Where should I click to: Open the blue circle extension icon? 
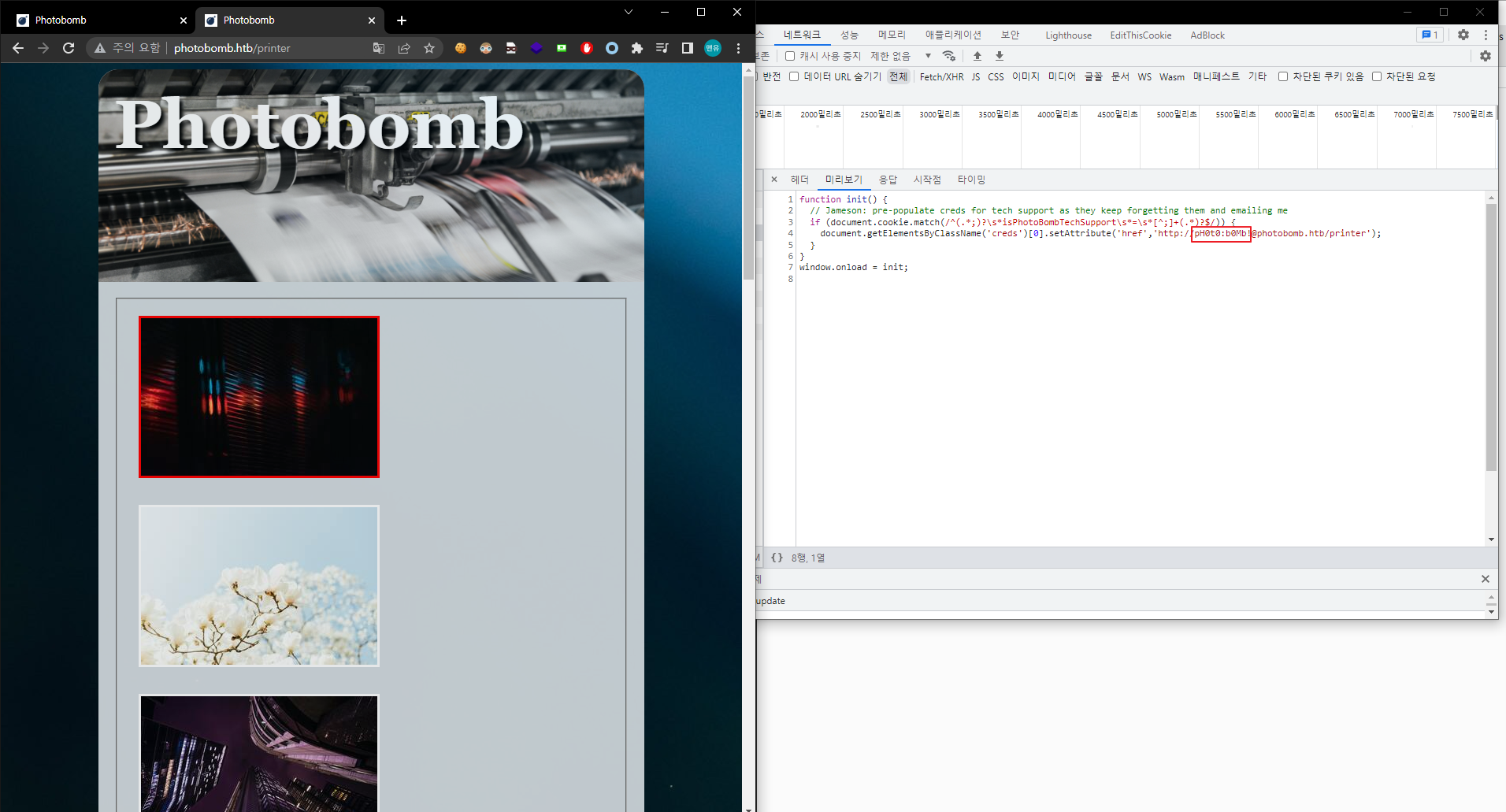click(x=612, y=48)
